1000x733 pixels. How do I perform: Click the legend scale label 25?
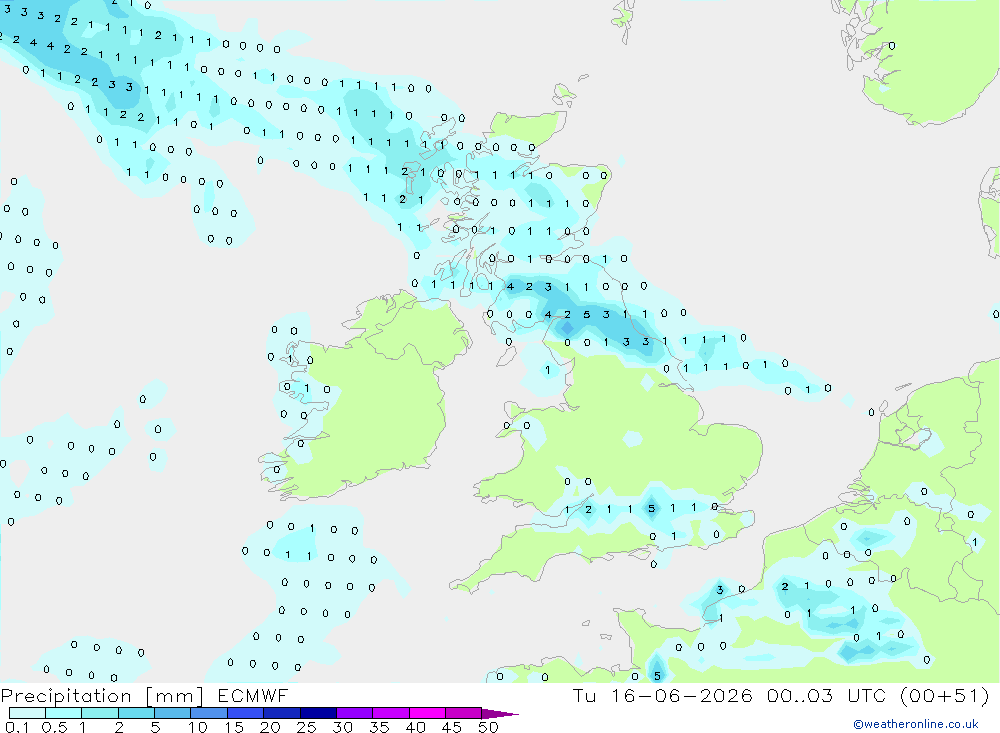(x=306, y=727)
